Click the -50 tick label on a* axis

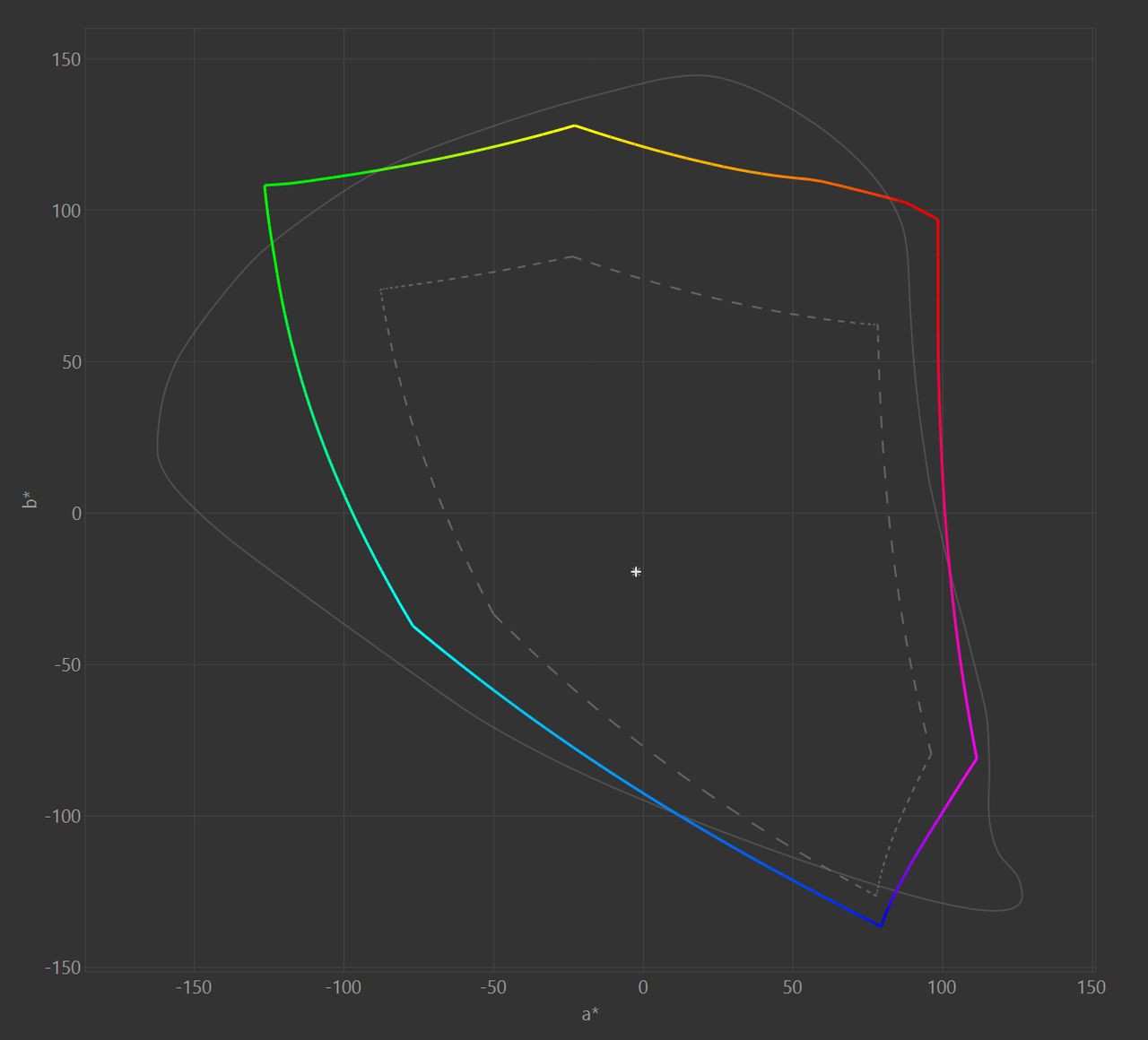coord(492,987)
